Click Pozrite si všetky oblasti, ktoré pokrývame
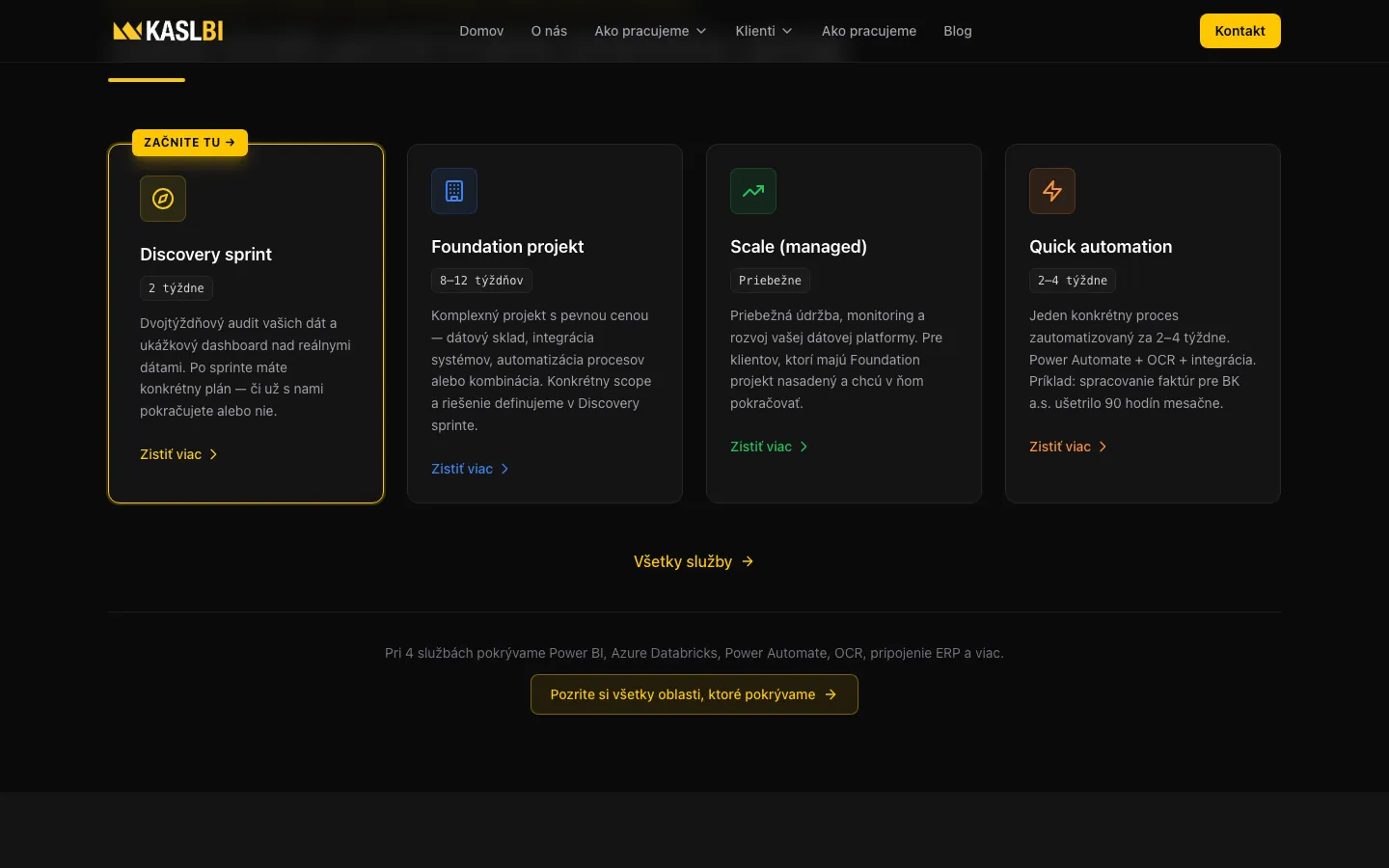The width and height of the screenshot is (1389, 868). [x=694, y=694]
